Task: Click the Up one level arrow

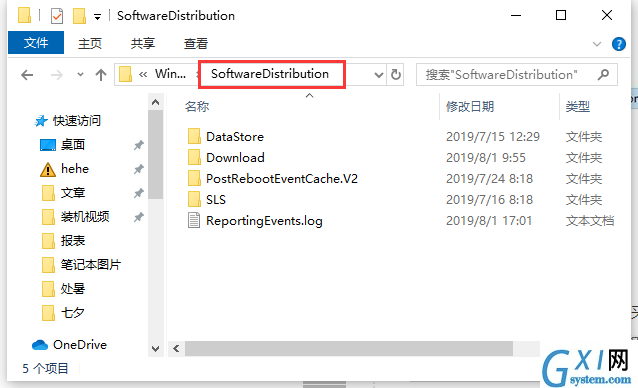Action: pyautogui.click(x=101, y=75)
